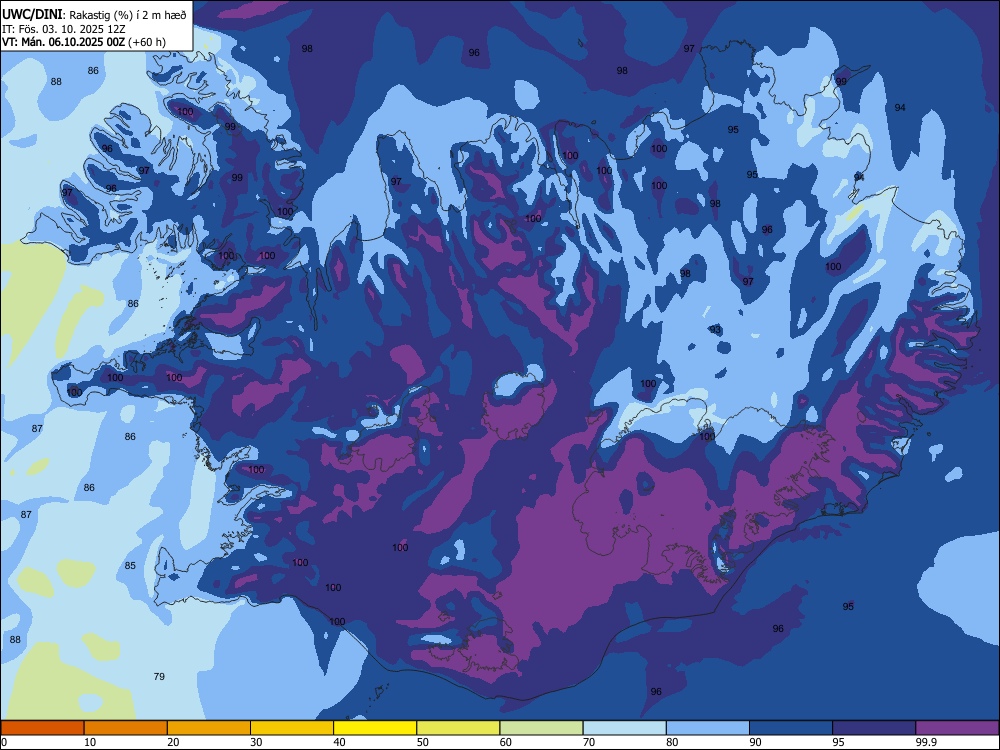Image resolution: width=1000 pixels, height=750 pixels.
Task: Select the '85' humidity value on the map
Action: 130,566
